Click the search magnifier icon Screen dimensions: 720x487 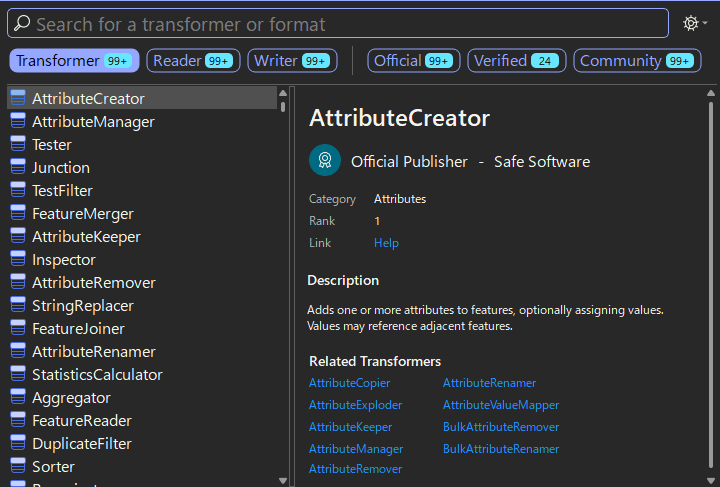(22, 23)
